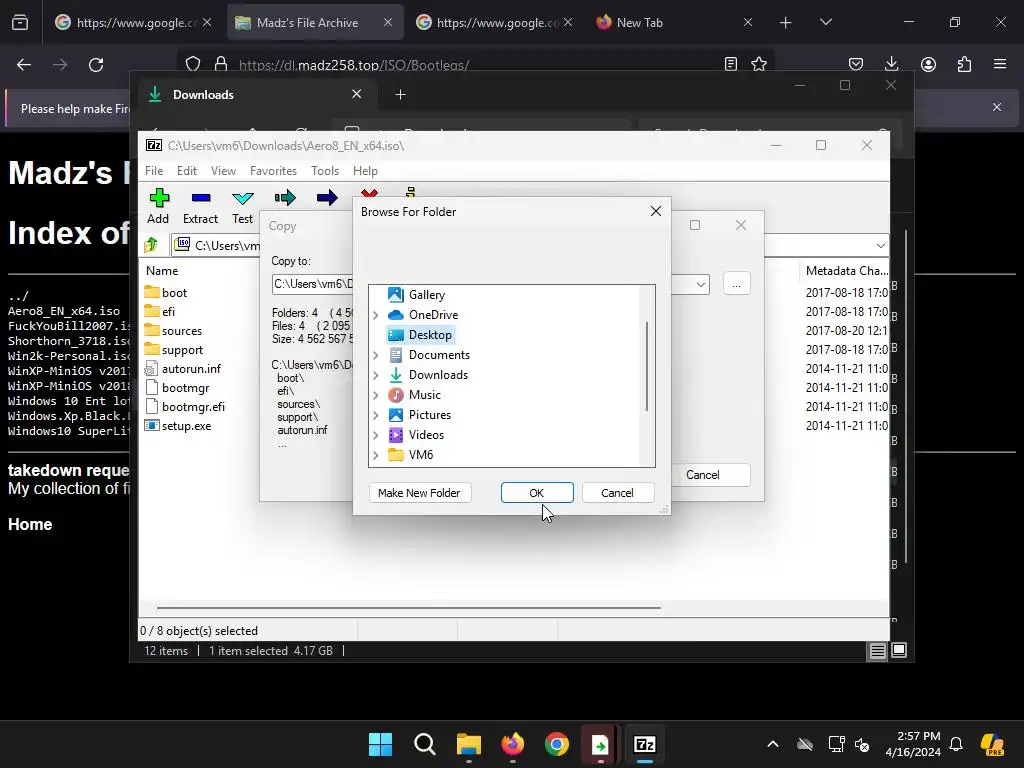Click Cancel in Browse For Folder dialog

coord(617,493)
